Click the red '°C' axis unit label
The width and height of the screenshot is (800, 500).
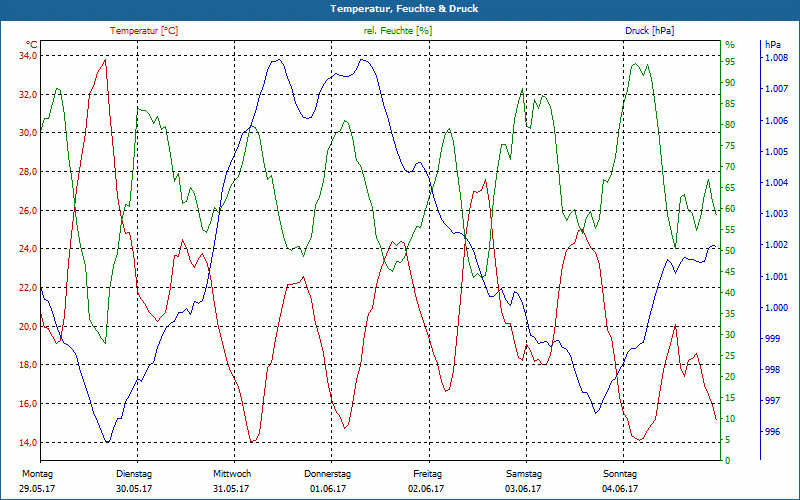point(32,45)
